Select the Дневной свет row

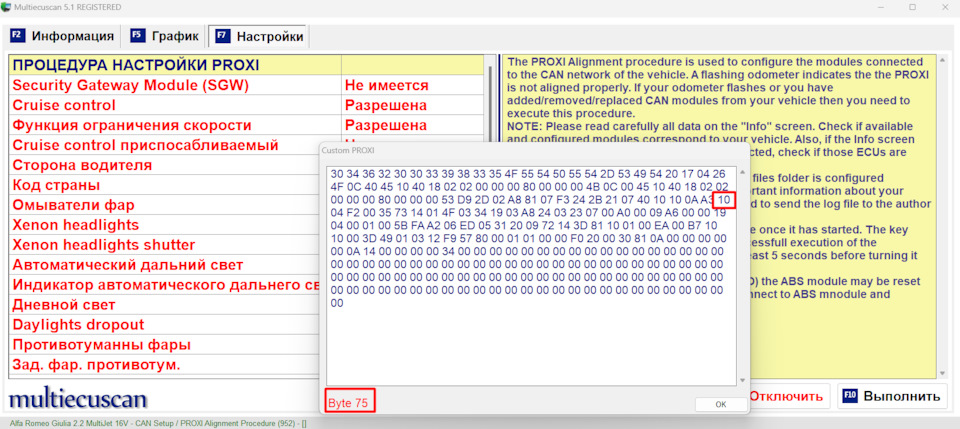(165, 305)
